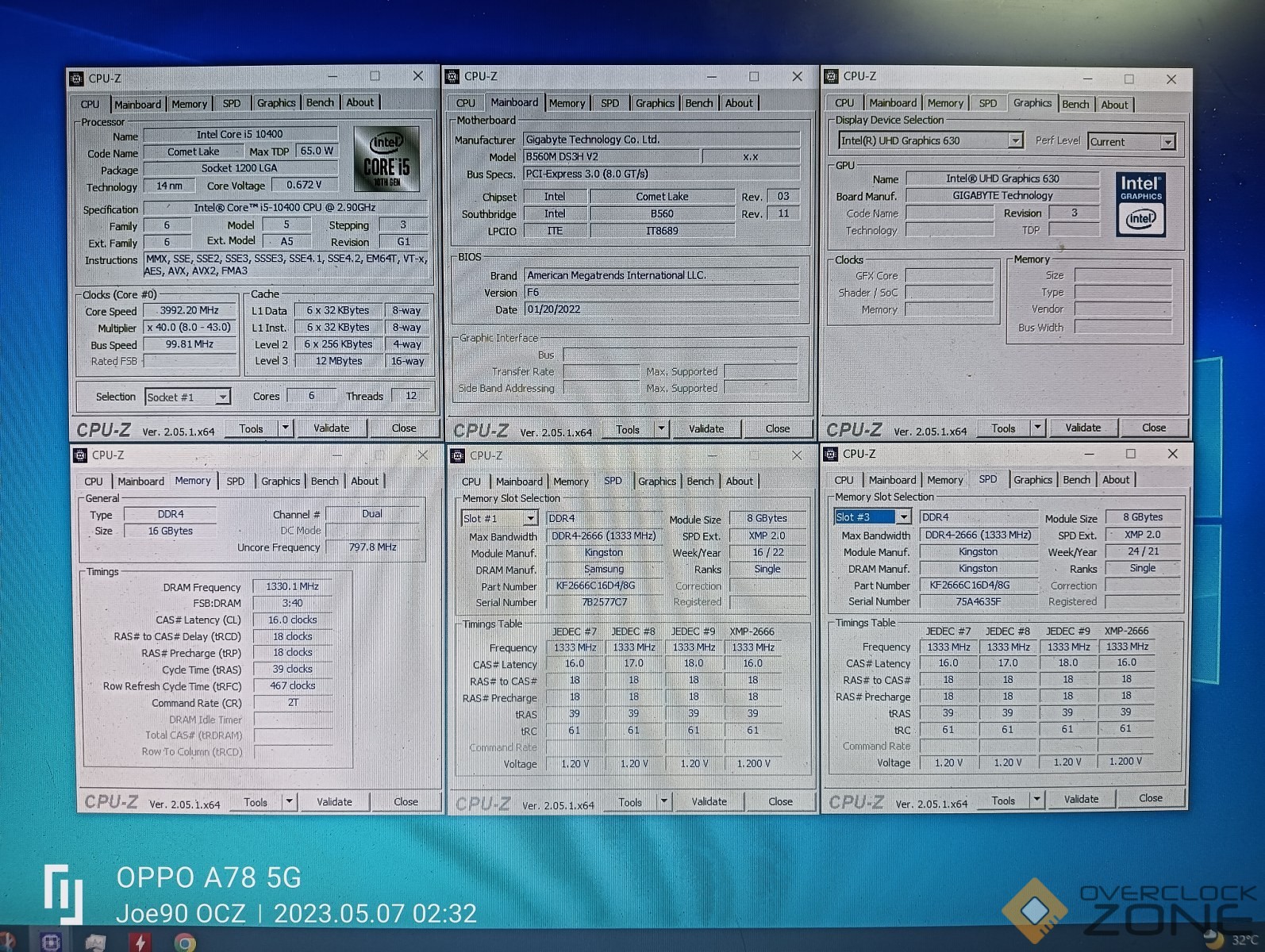1265x952 pixels.
Task: Click the CPU-Z title icon of the Slot #3 SPD window
Action: [831, 454]
